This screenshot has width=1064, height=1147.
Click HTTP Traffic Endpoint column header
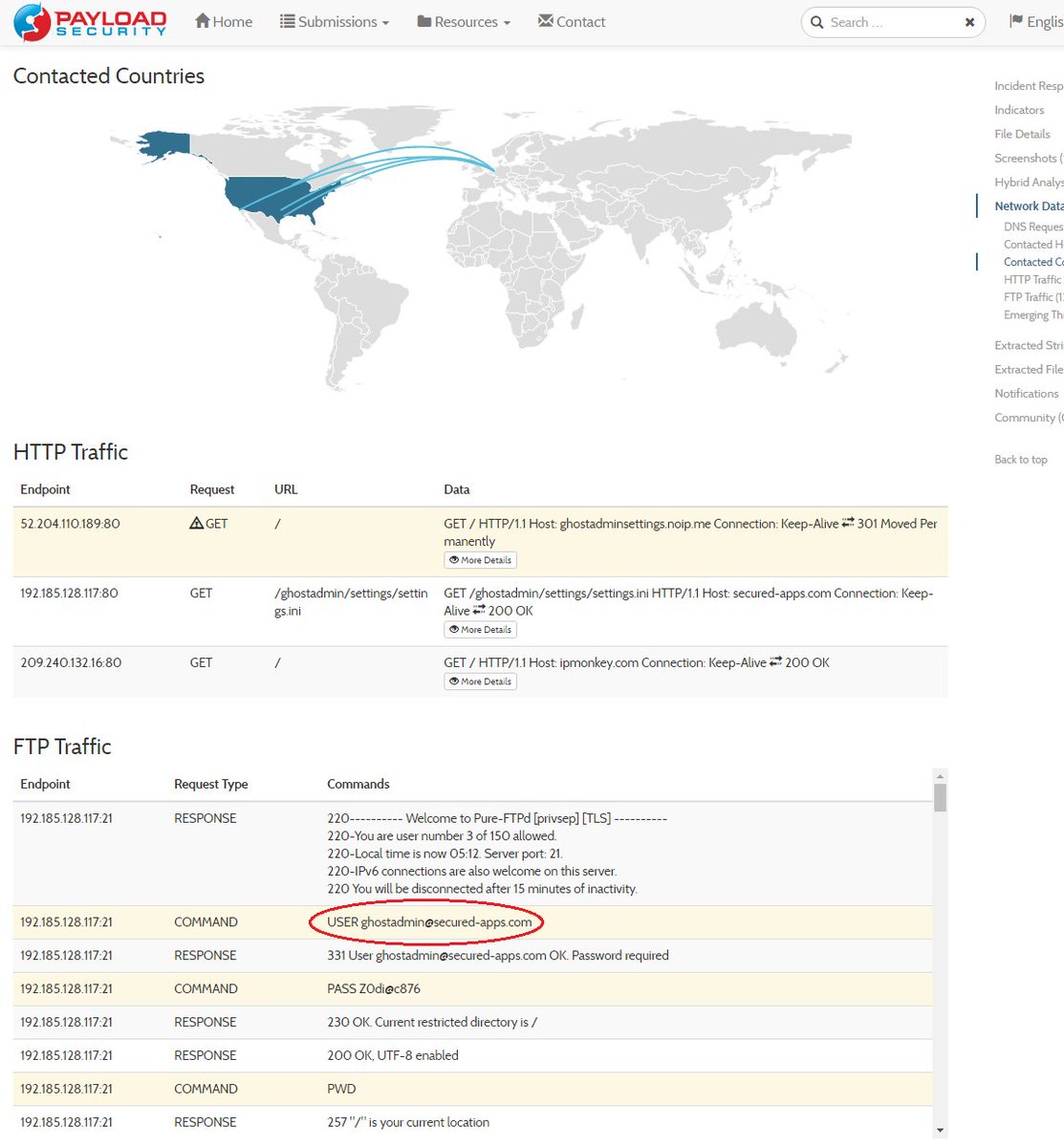(x=45, y=489)
